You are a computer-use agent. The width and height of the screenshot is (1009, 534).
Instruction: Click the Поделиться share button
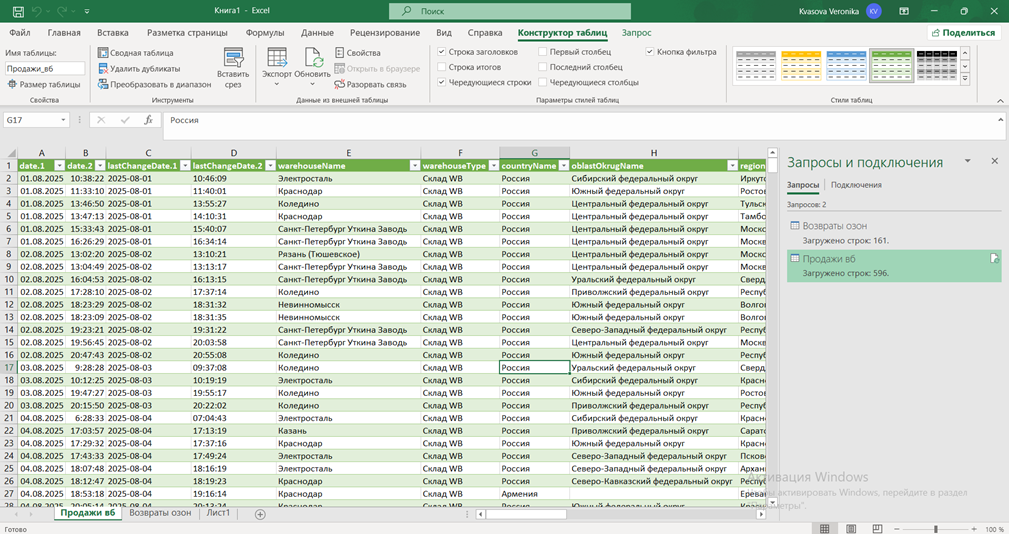click(x=963, y=33)
